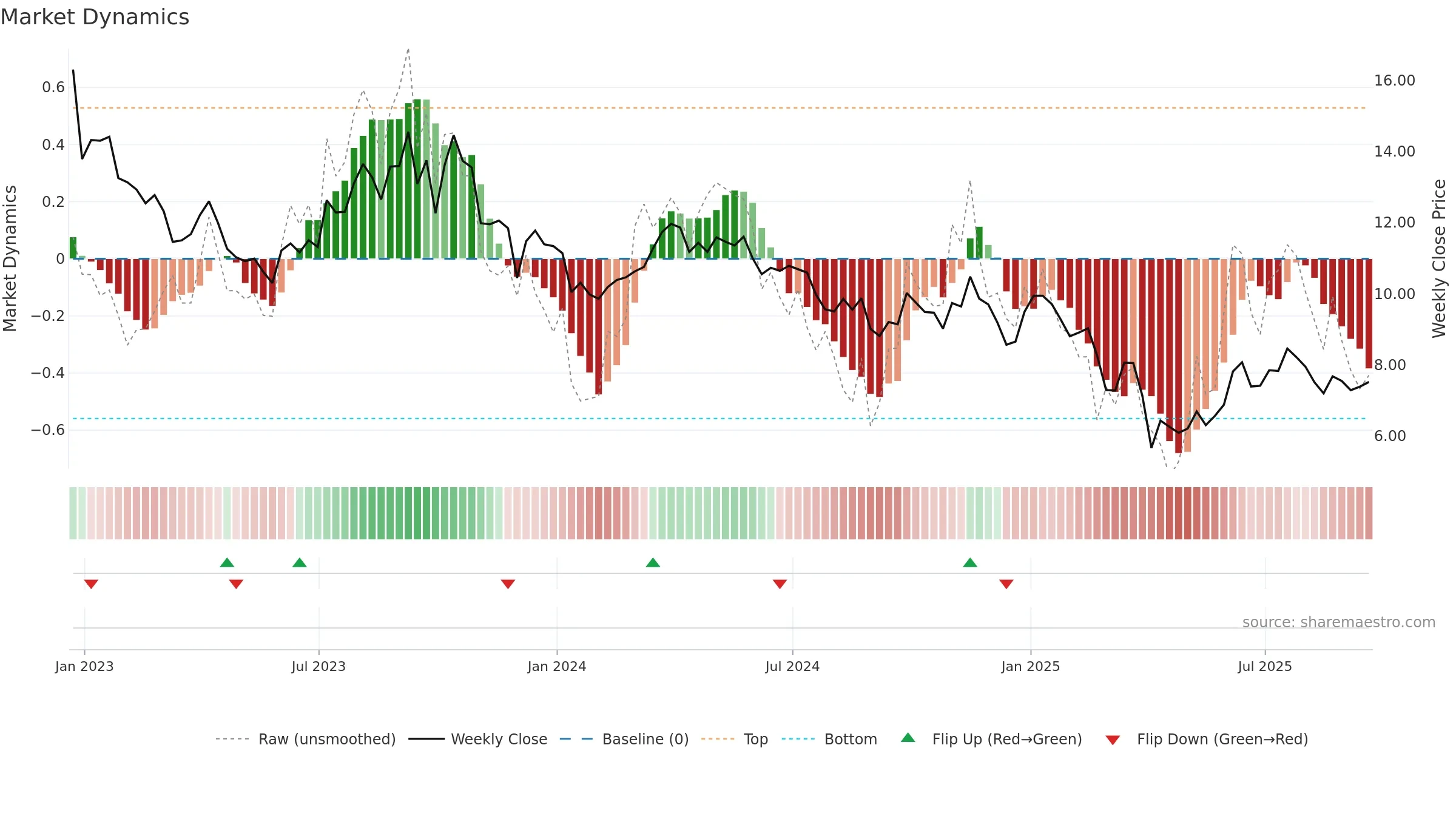Click the 16.00 right-axis price label
1456x819 pixels.
1394,80
